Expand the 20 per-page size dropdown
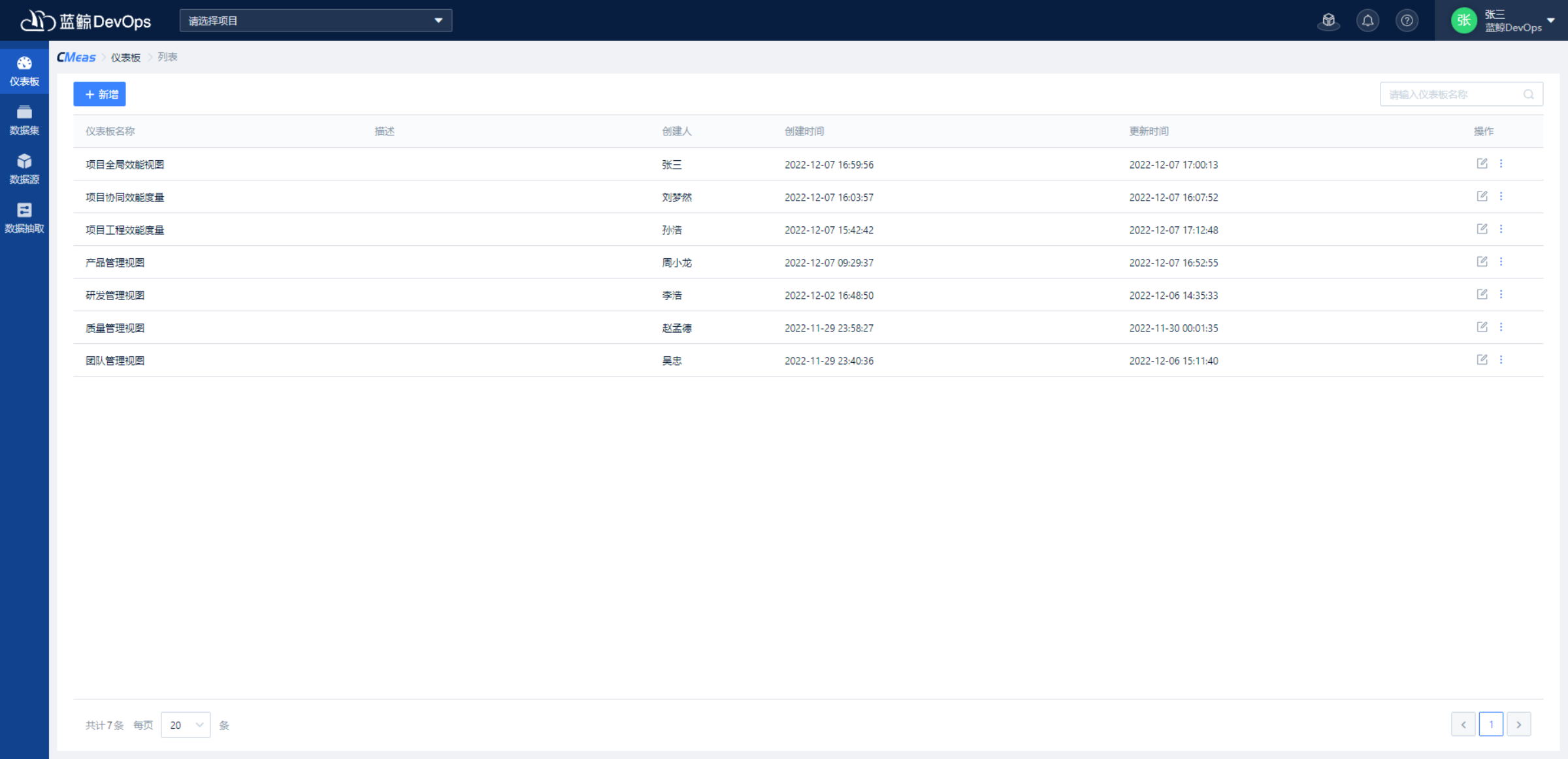 point(186,724)
